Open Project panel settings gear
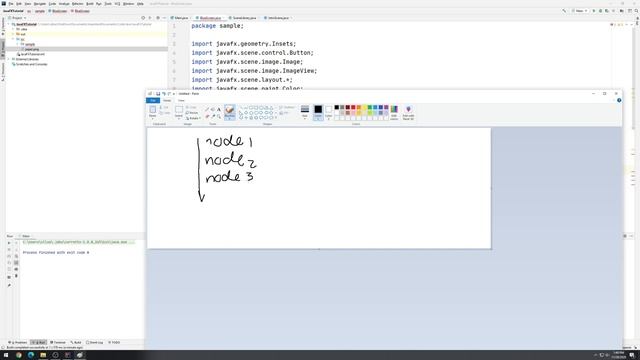The width and height of the screenshot is (640, 360). point(158,18)
